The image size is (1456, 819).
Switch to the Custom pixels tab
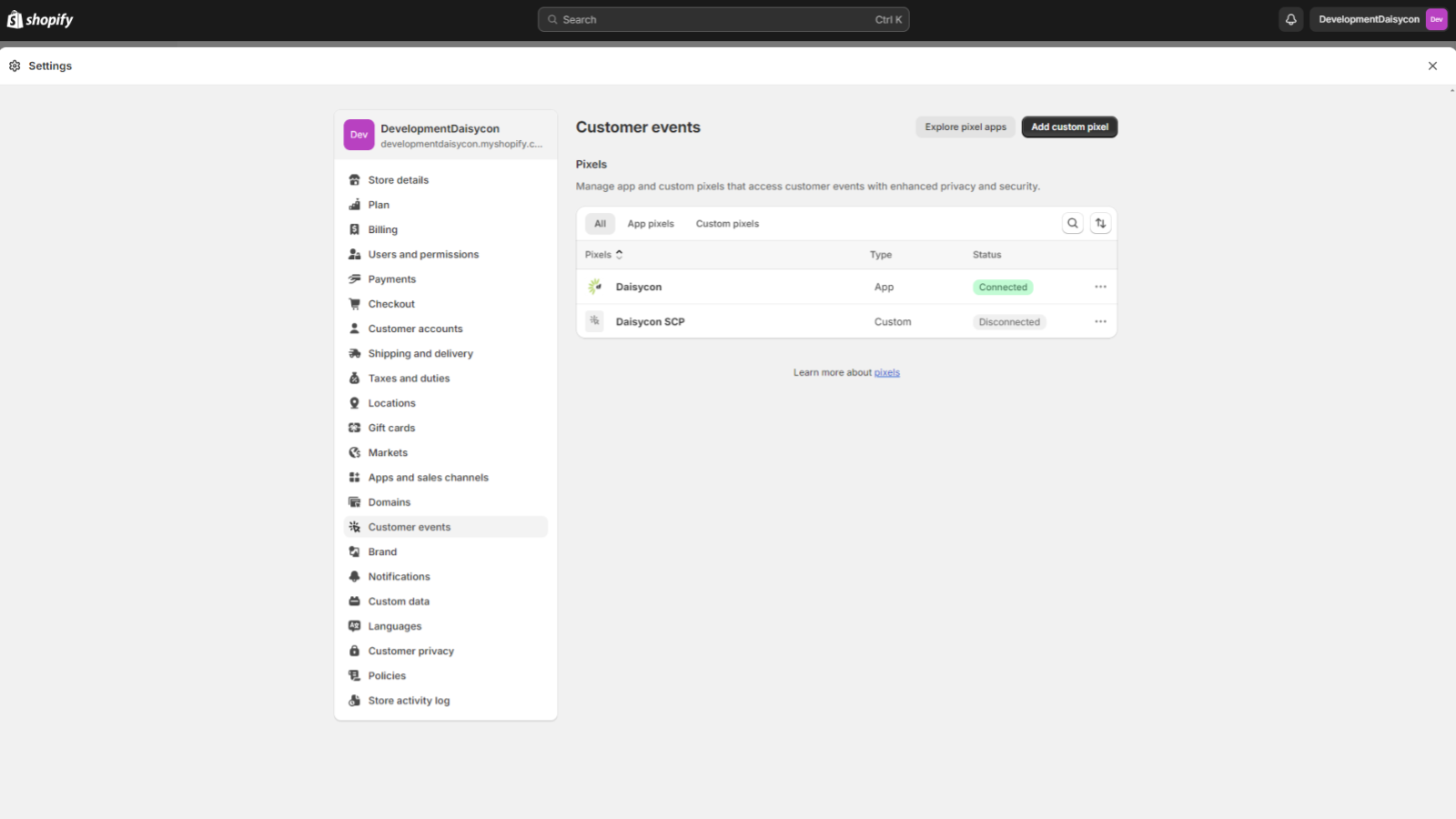[727, 224]
